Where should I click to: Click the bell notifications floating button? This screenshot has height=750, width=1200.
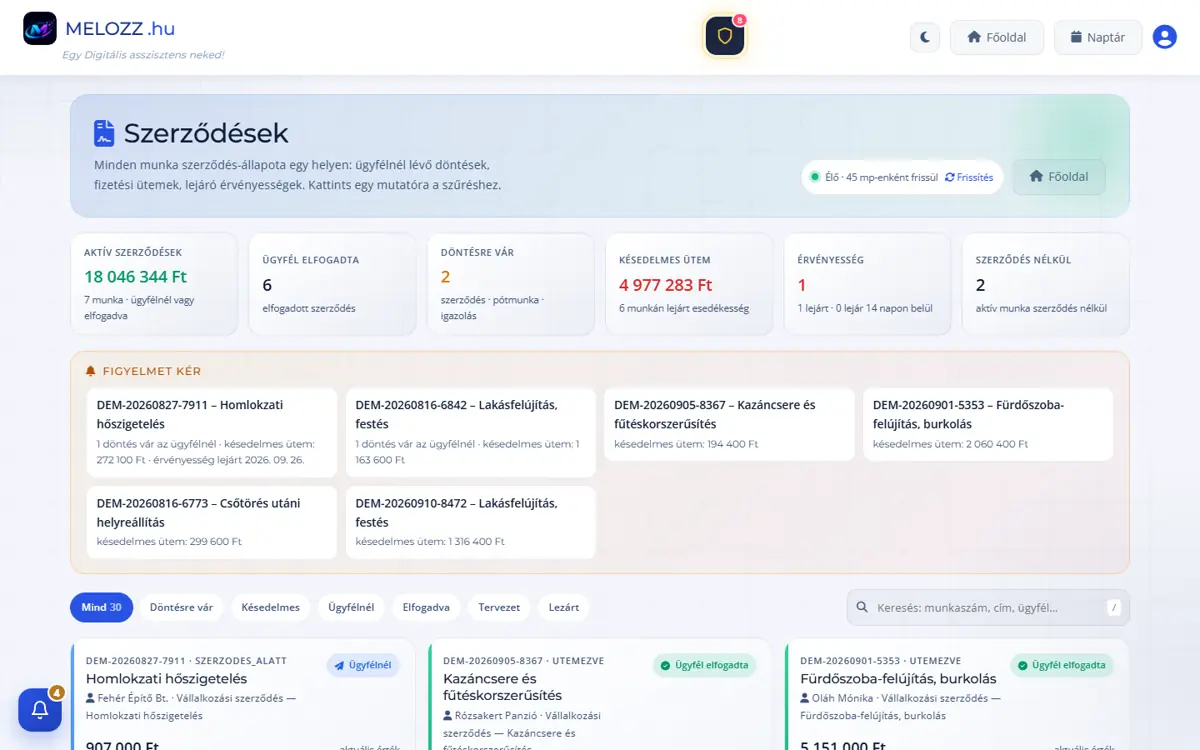click(x=40, y=710)
